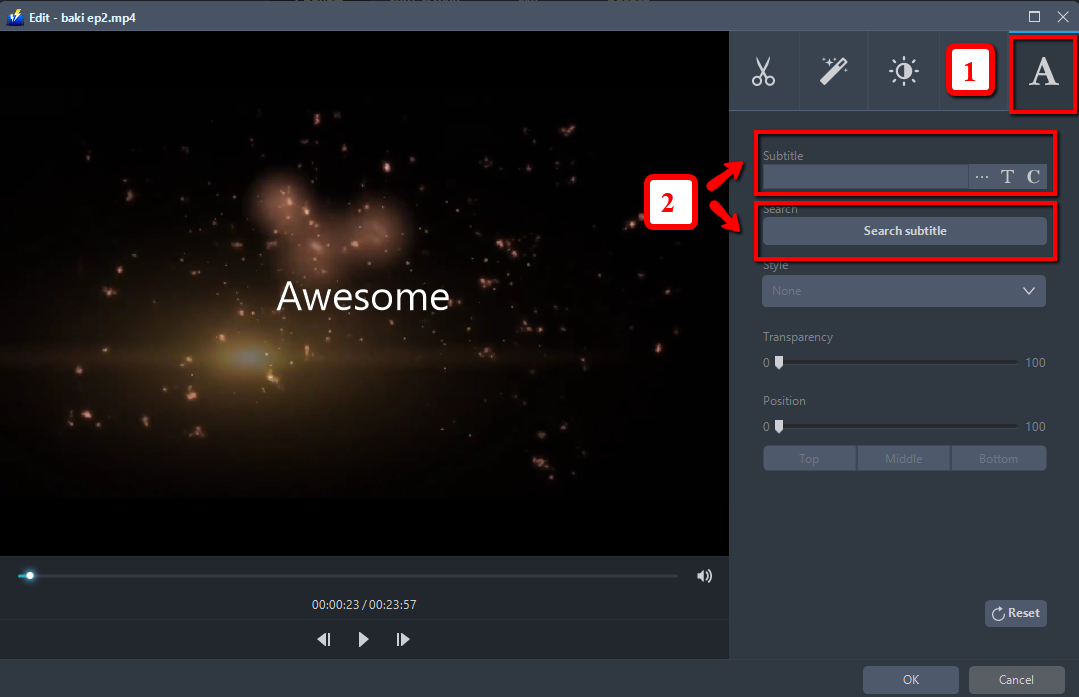Select the Subtitle 'A' tab icon
Image resolution: width=1079 pixels, height=697 pixels.
[1043, 70]
